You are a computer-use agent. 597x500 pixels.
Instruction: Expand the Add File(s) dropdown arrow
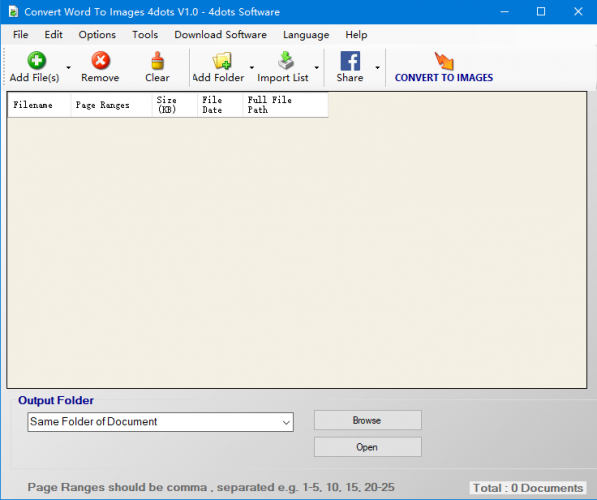coord(69,68)
